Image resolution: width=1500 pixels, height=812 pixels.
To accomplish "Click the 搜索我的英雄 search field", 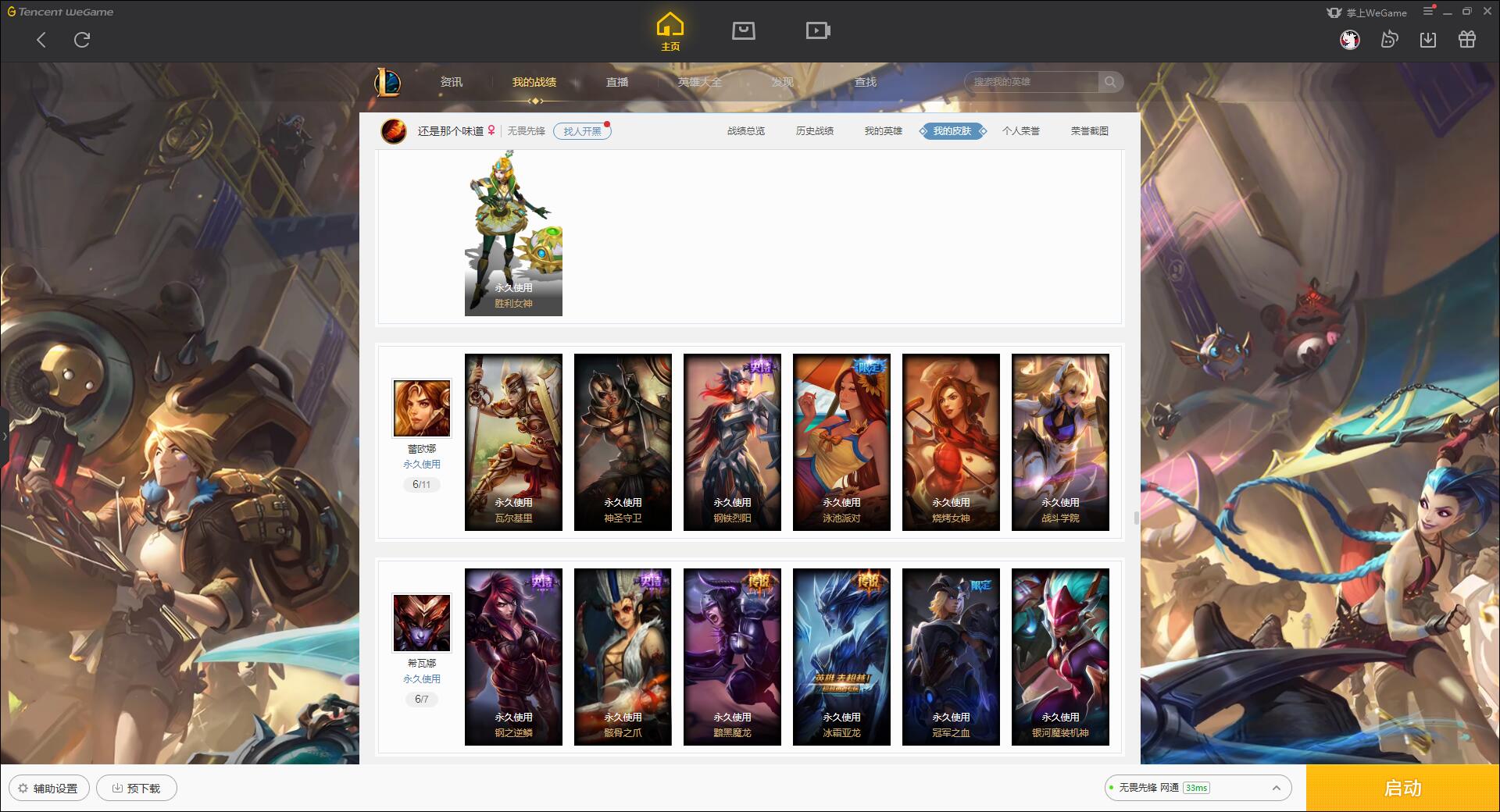I will [x=1031, y=82].
